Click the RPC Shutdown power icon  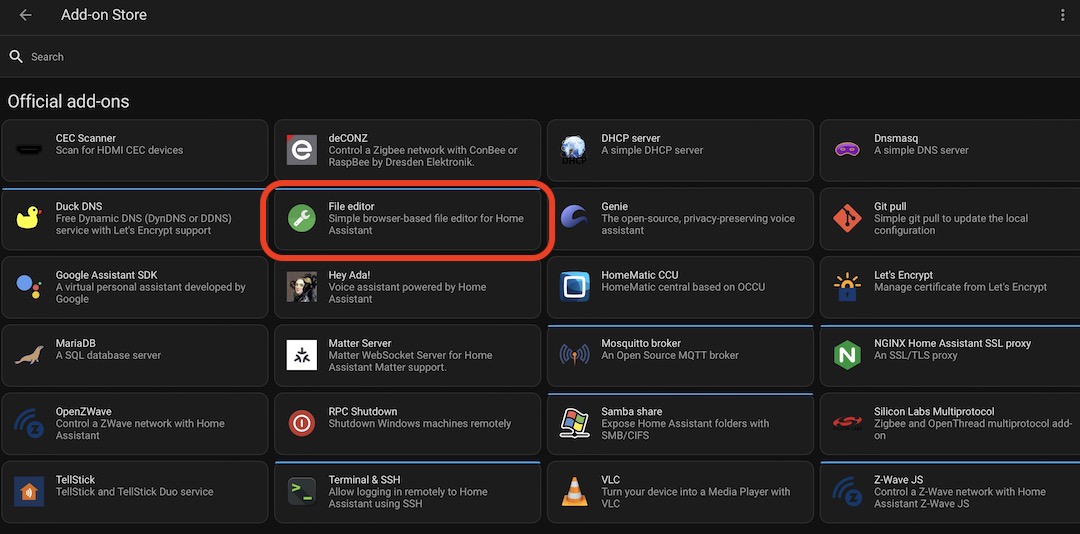point(302,423)
